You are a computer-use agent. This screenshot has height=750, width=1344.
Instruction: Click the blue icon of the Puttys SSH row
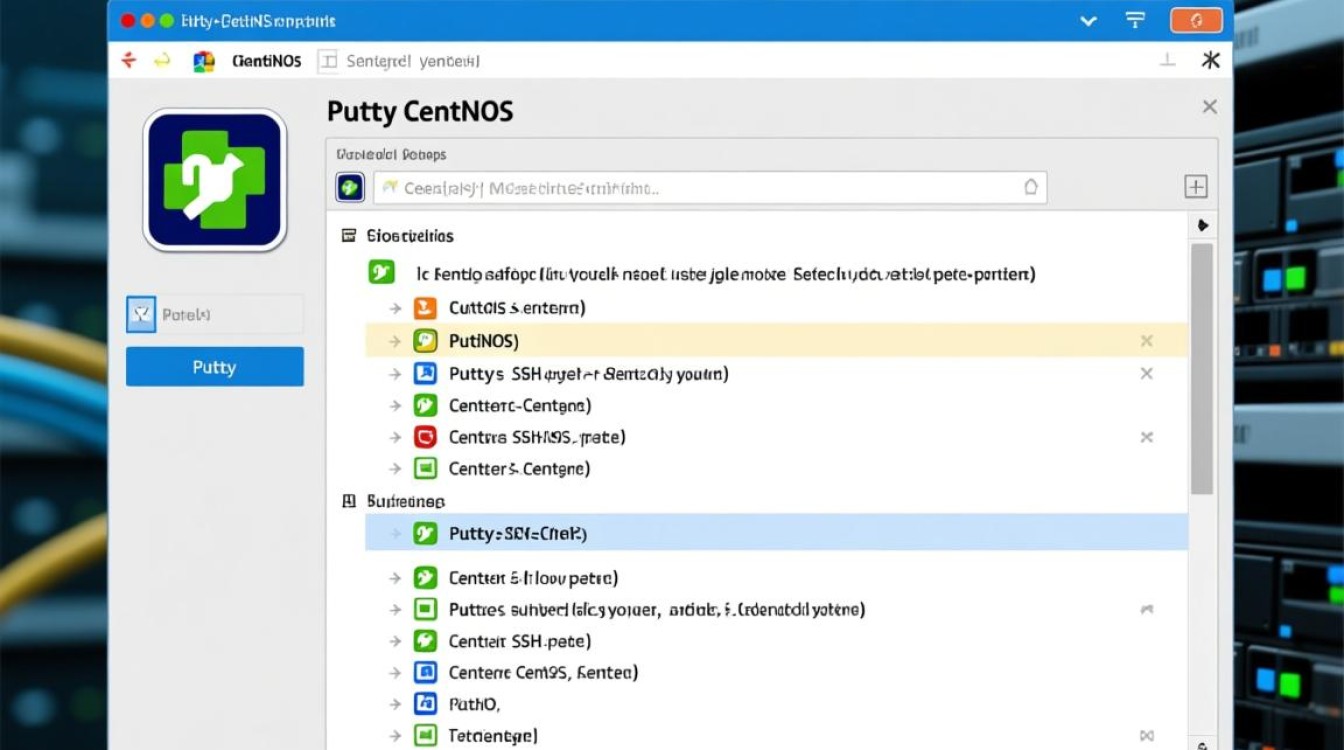point(425,374)
